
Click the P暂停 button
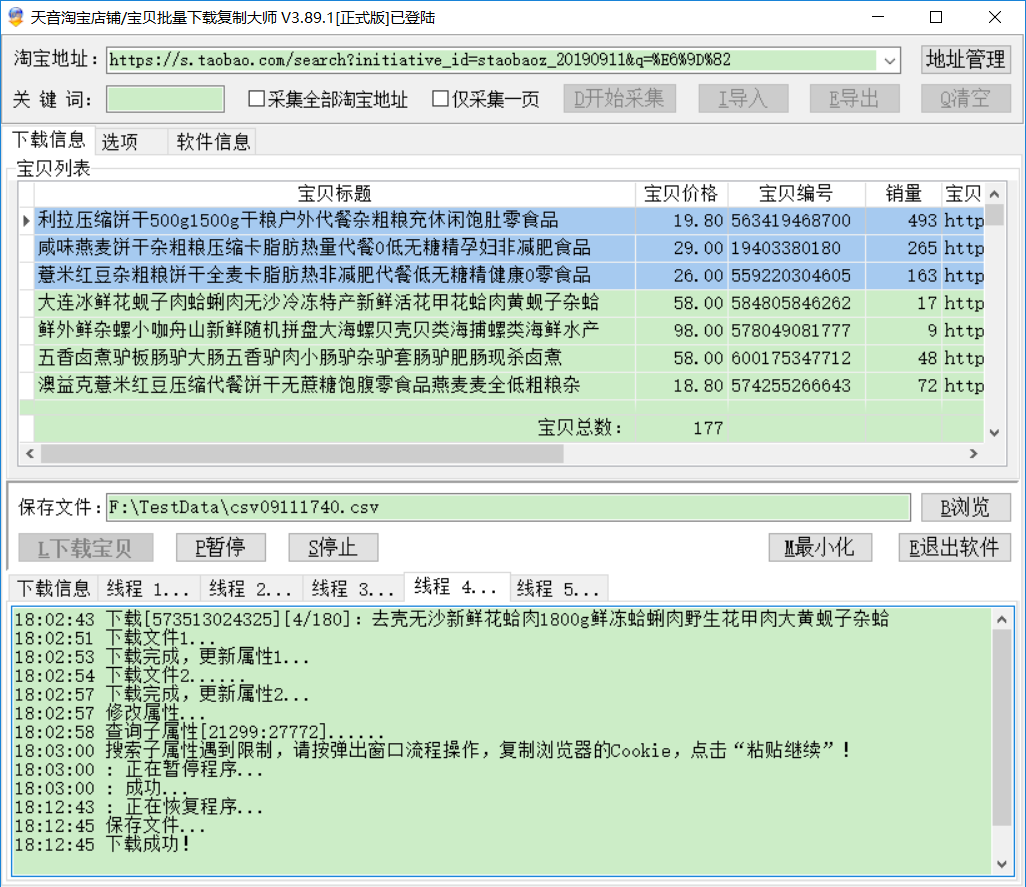(x=218, y=547)
